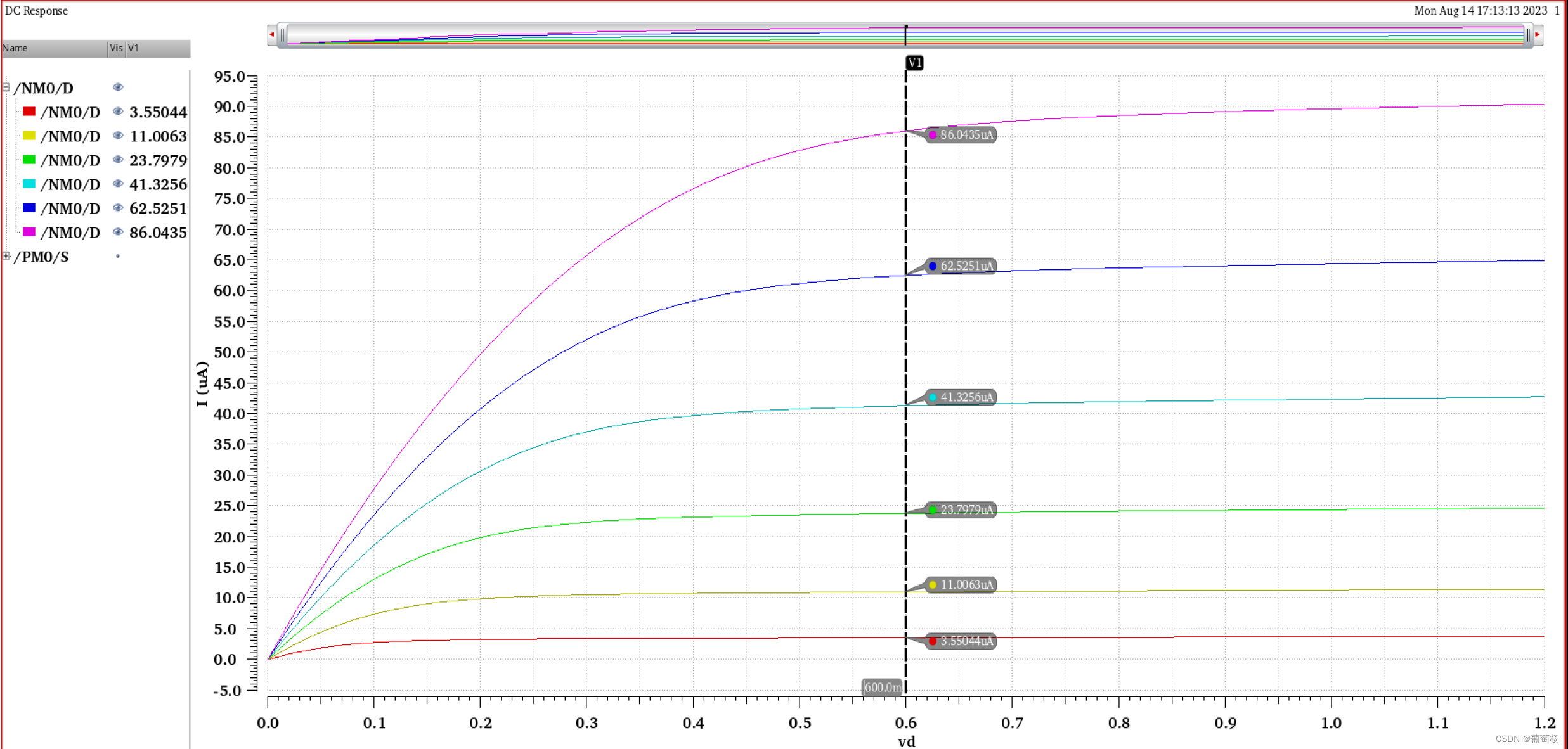Click left scroll arrow of zoom bar
Image resolution: width=1568 pixels, height=749 pixels.
(272, 35)
